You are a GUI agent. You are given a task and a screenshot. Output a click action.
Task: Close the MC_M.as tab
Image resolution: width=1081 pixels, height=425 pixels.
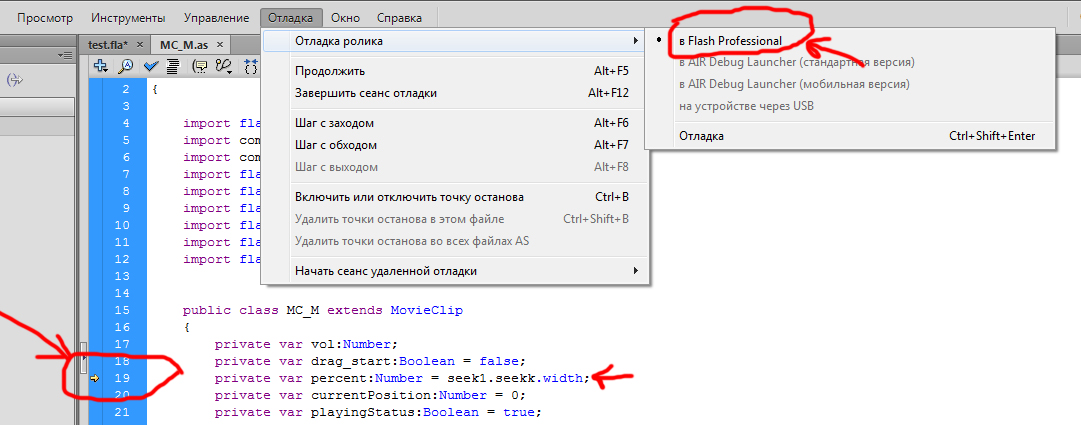tap(220, 45)
